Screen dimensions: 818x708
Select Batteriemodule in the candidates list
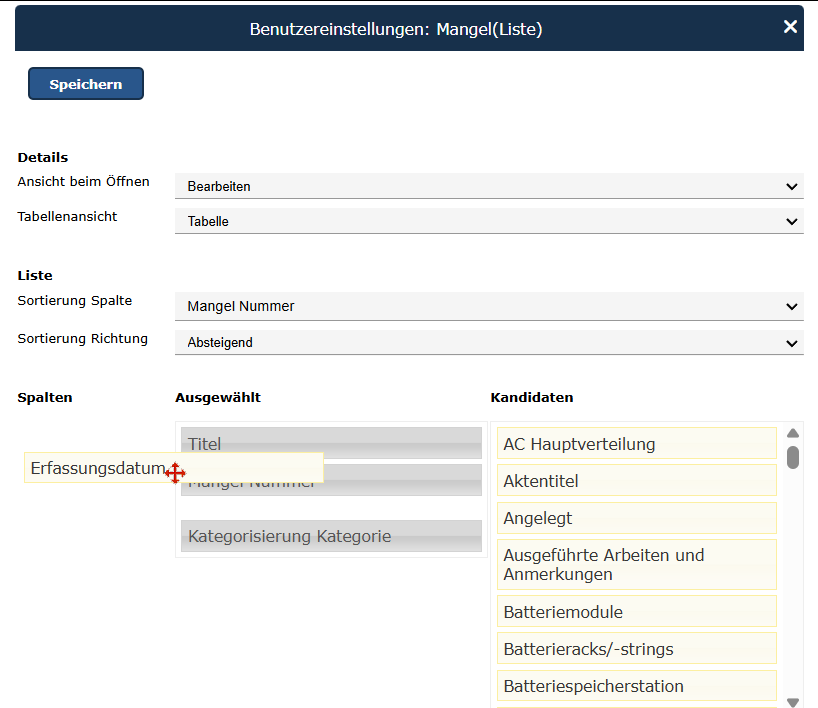tap(636, 611)
